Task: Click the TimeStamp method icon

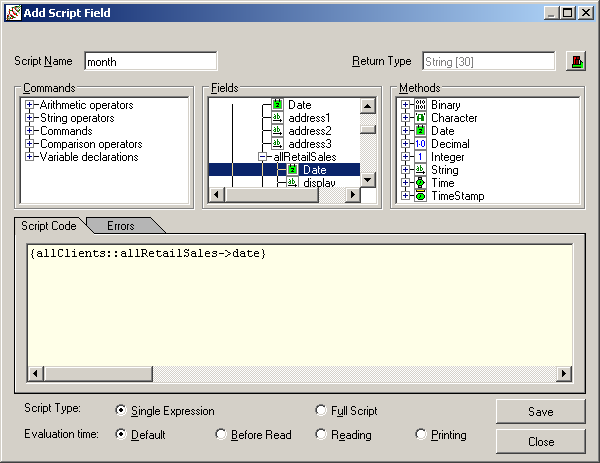Action: click(x=420, y=196)
